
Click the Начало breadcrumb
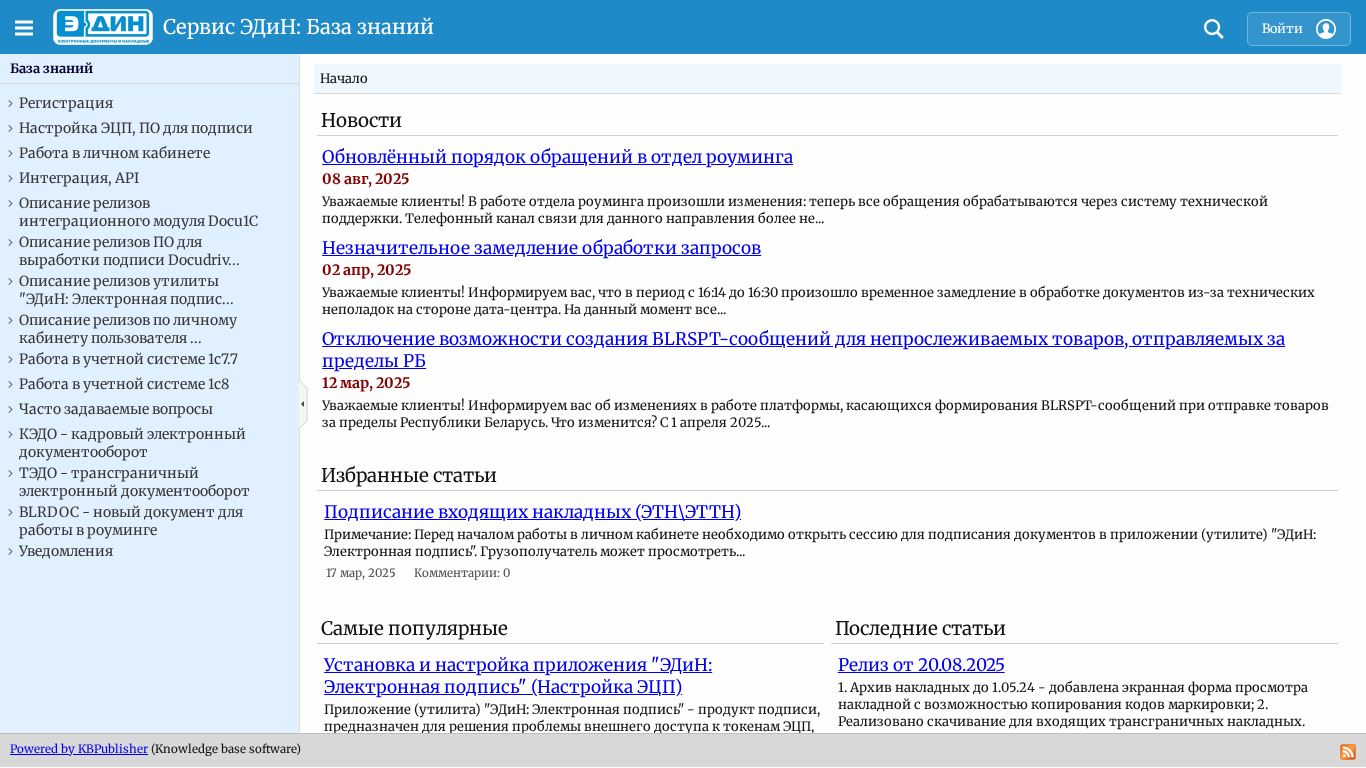[344, 79]
